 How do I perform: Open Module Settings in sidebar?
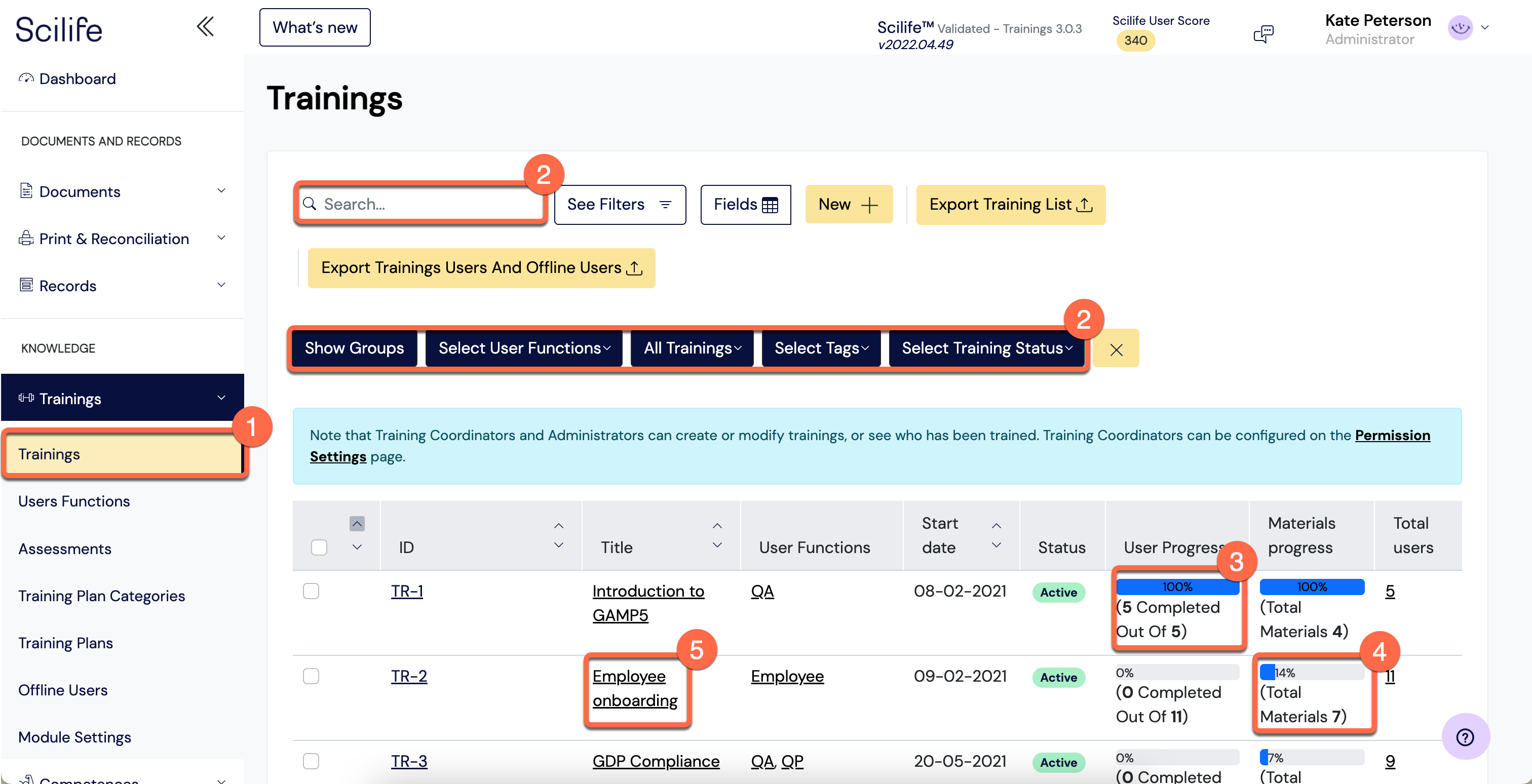point(75,737)
